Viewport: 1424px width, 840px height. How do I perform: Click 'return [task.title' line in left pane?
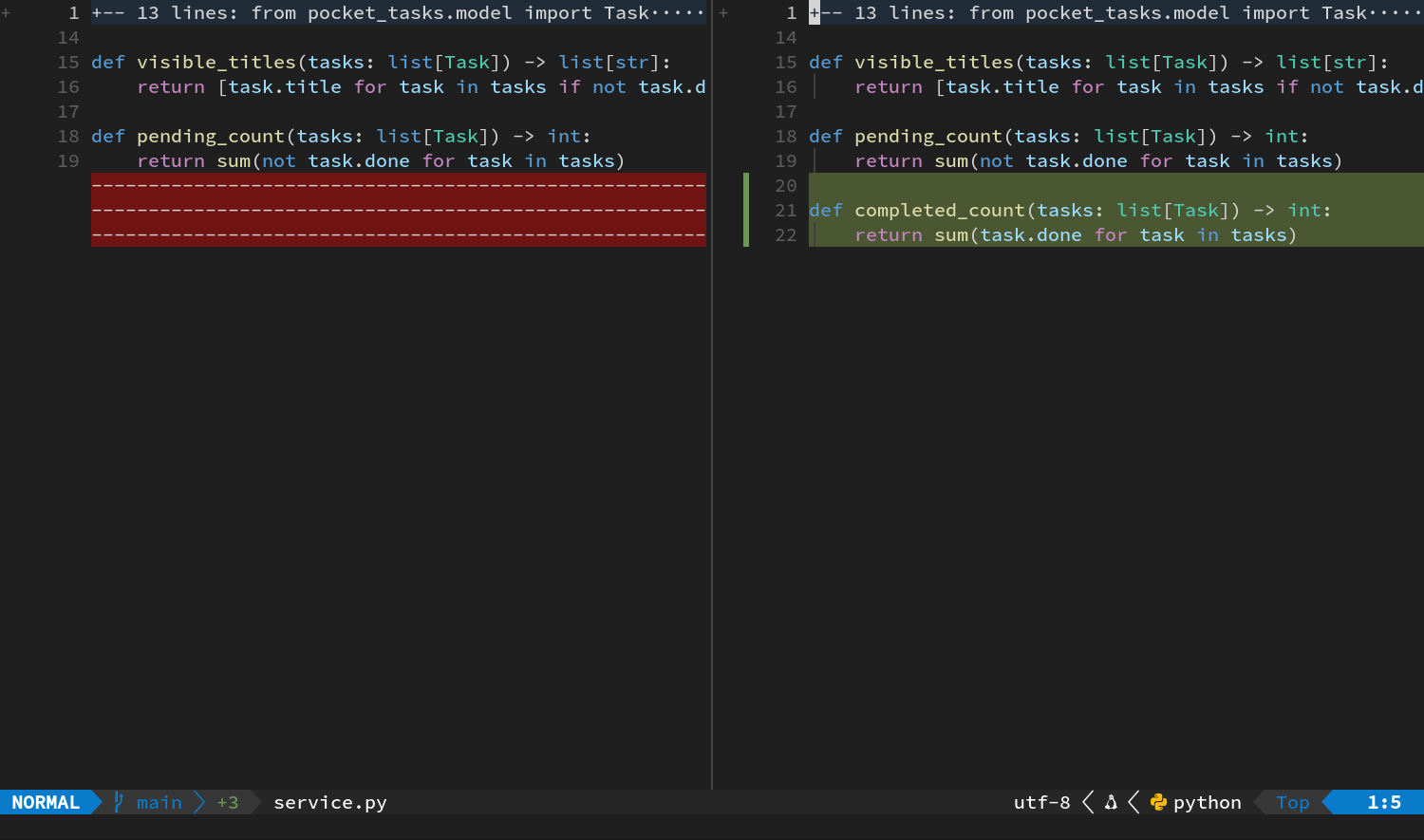pyautogui.click(x=422, y=87)
